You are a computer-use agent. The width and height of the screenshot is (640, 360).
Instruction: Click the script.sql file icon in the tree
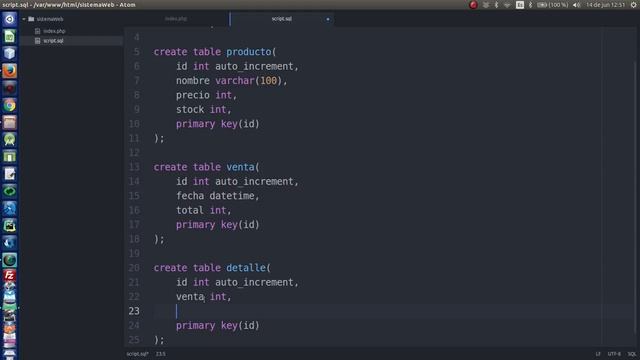coord(38,41)
